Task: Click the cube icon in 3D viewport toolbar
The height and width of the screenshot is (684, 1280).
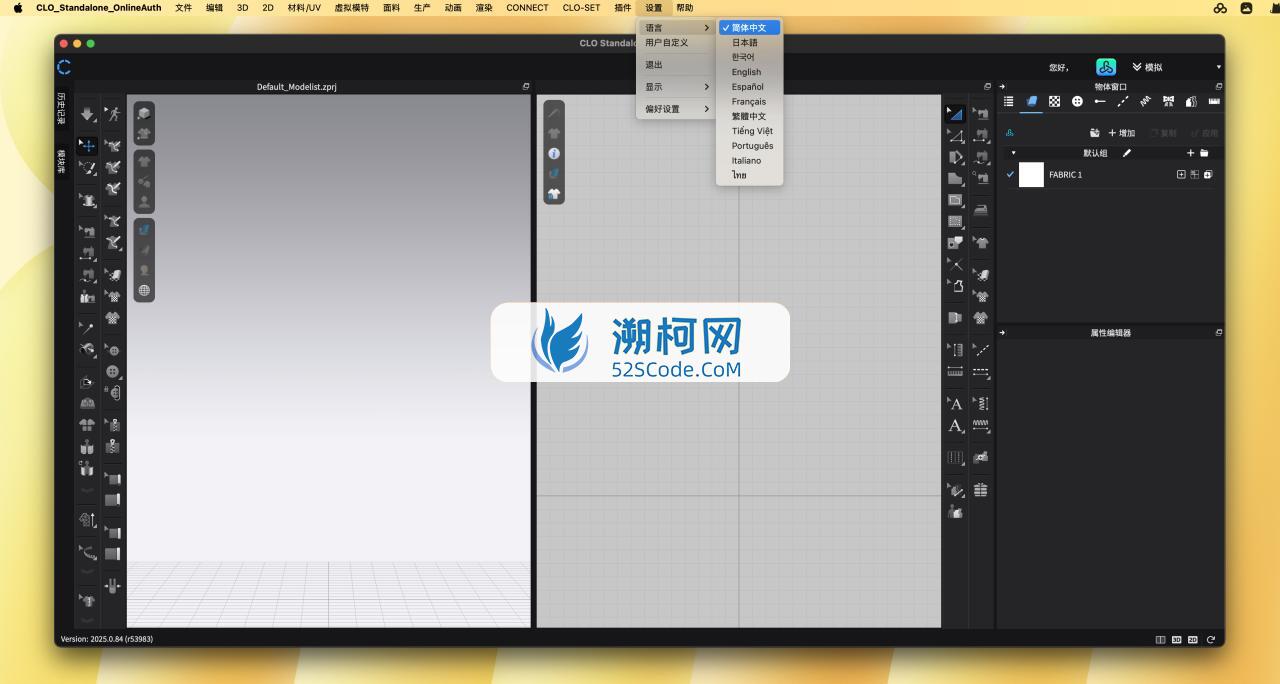Action: (144, 112)
